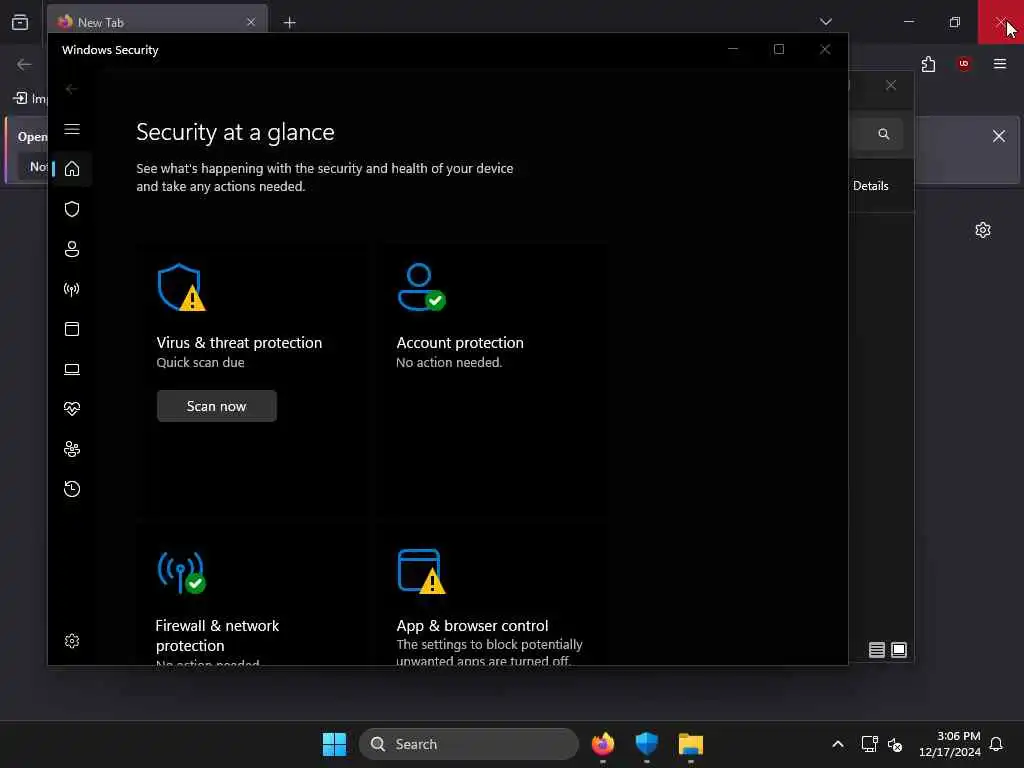Click the network status tray icon
This screenshot has width=1024, height=768.
(x=869, y=744)
